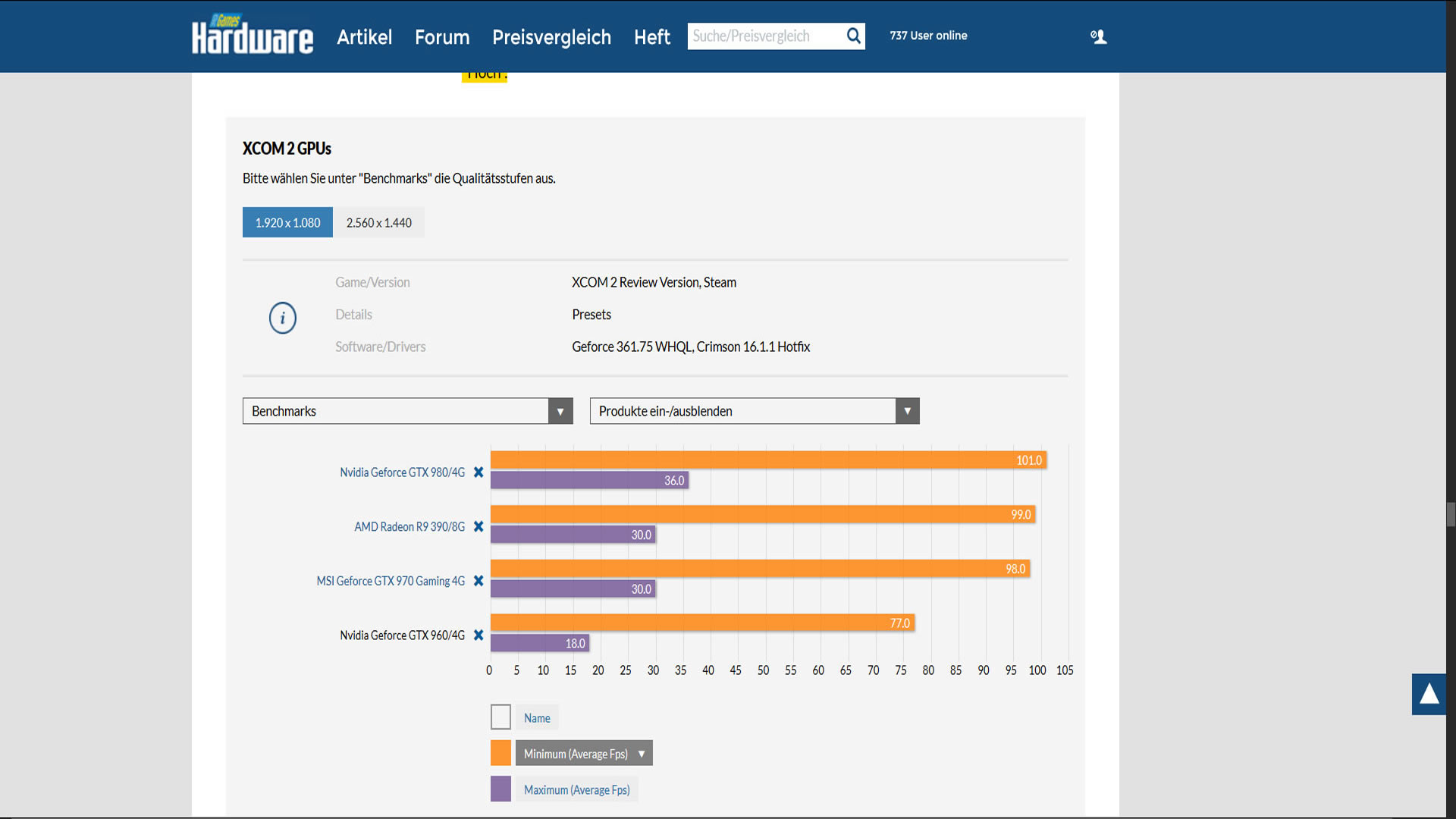Screen dimensions: 1456x819
Task: Toggle the Name legend checkbox
Action: coord(500,717)
